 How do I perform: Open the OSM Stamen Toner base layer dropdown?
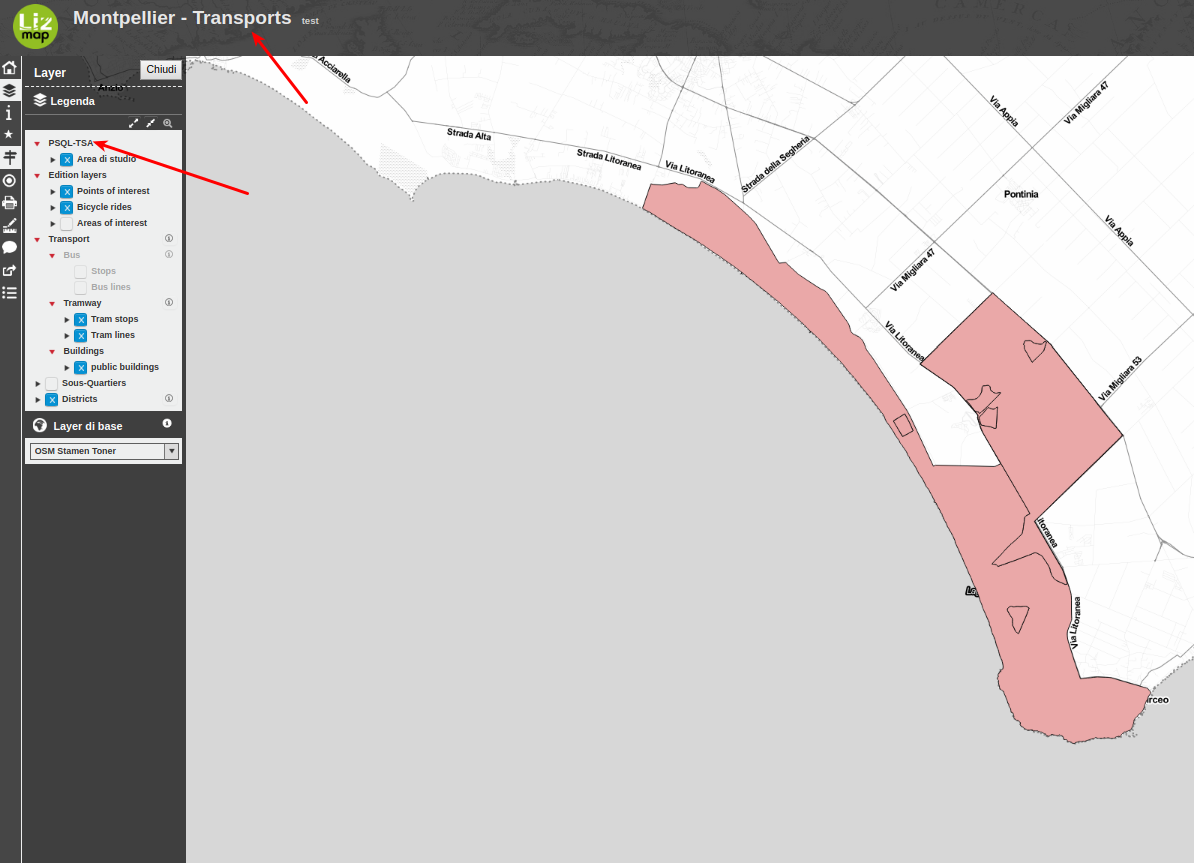pyautogui.click(x=171, y=451)
